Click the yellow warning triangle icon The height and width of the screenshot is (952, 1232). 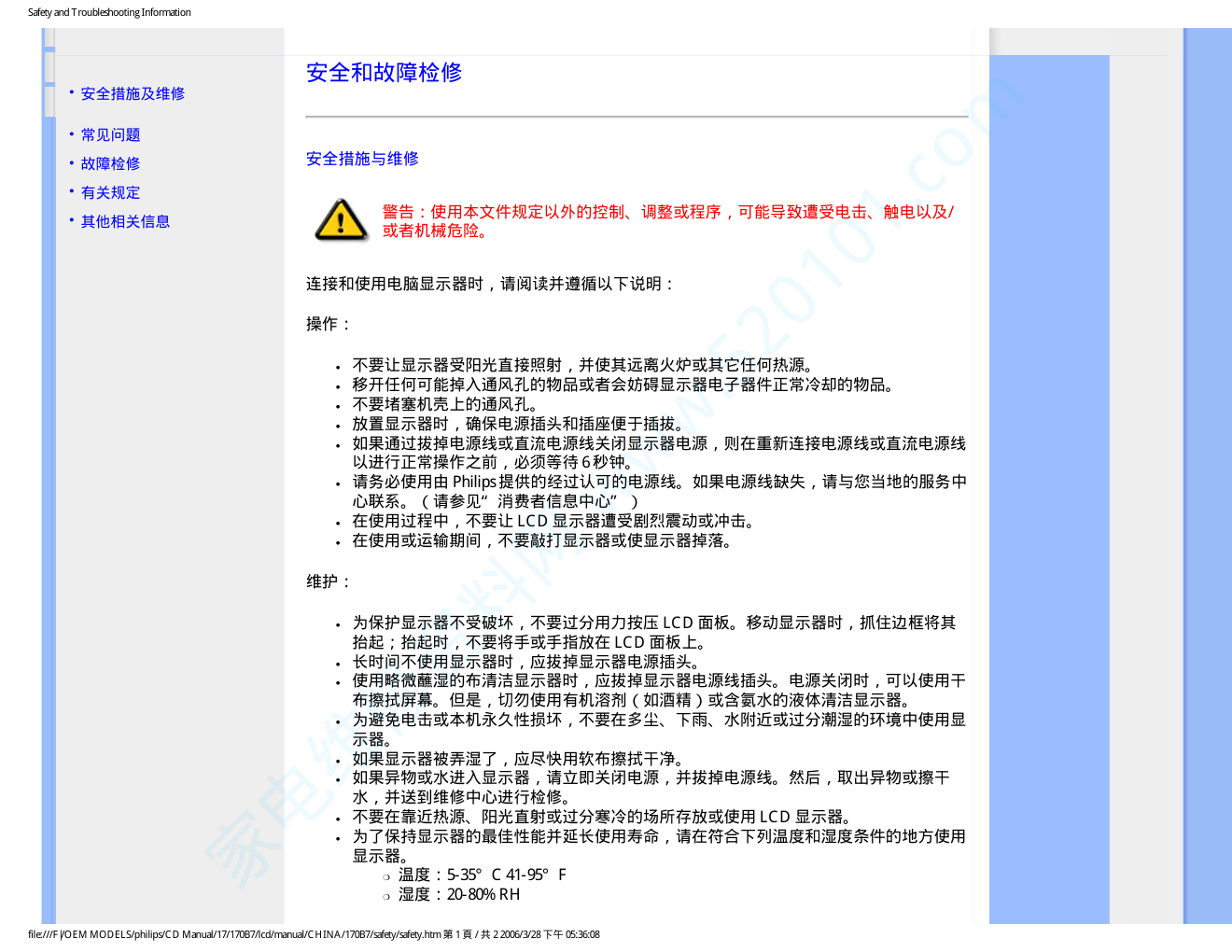pos(341,221)
